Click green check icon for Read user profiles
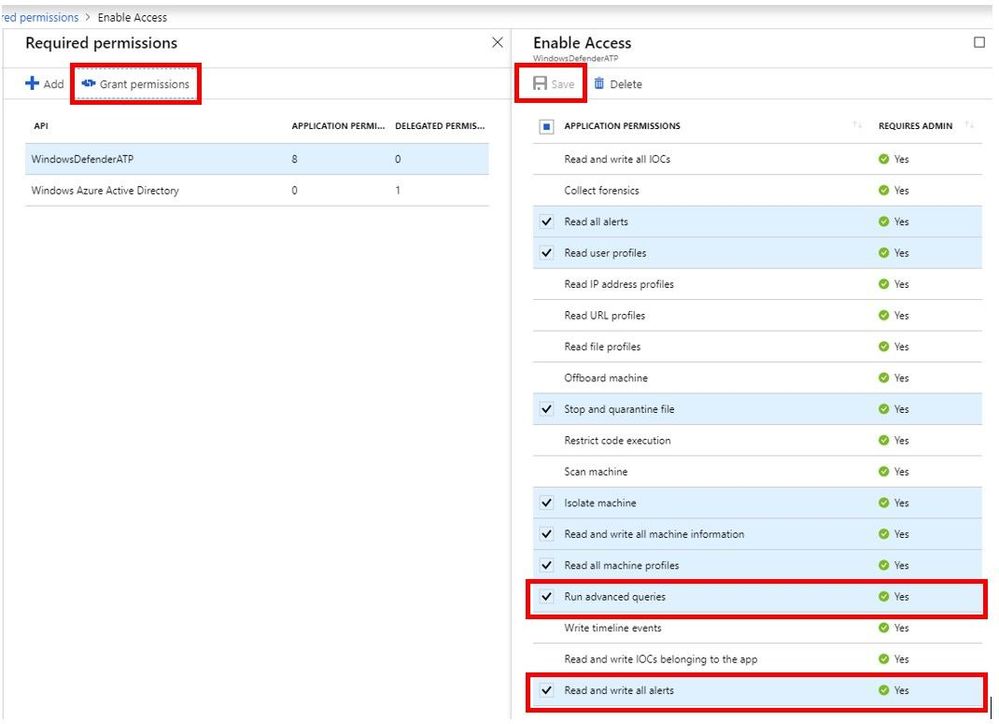This screenshot has width=999, height=724. 884,253
